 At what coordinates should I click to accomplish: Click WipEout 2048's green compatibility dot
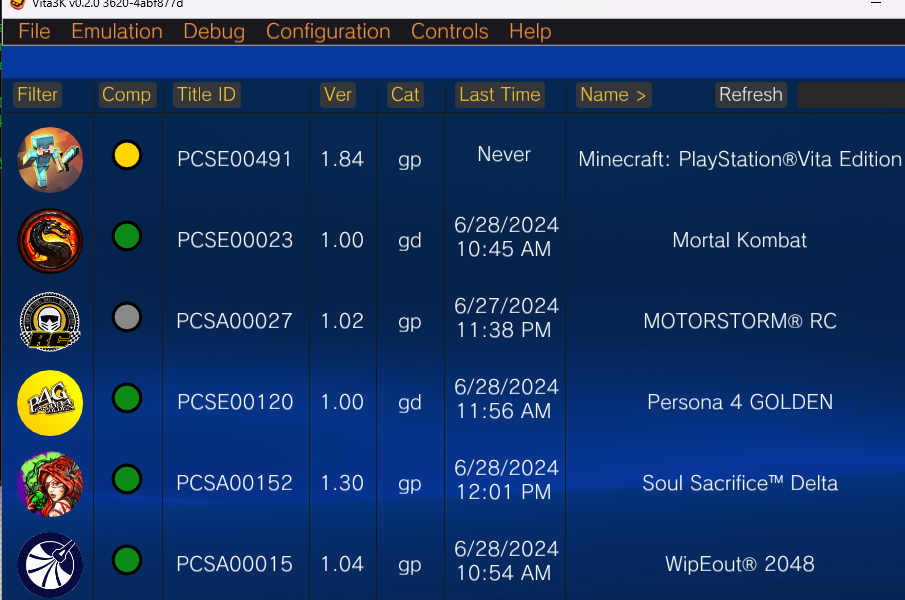[x=127, y=560]
